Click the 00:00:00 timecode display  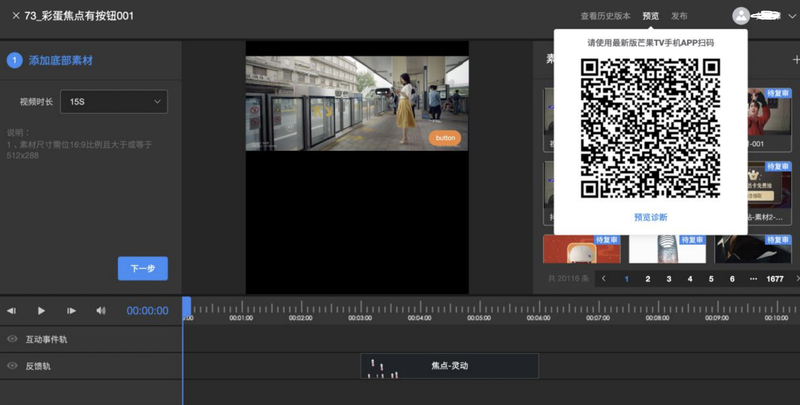point(147,311)
